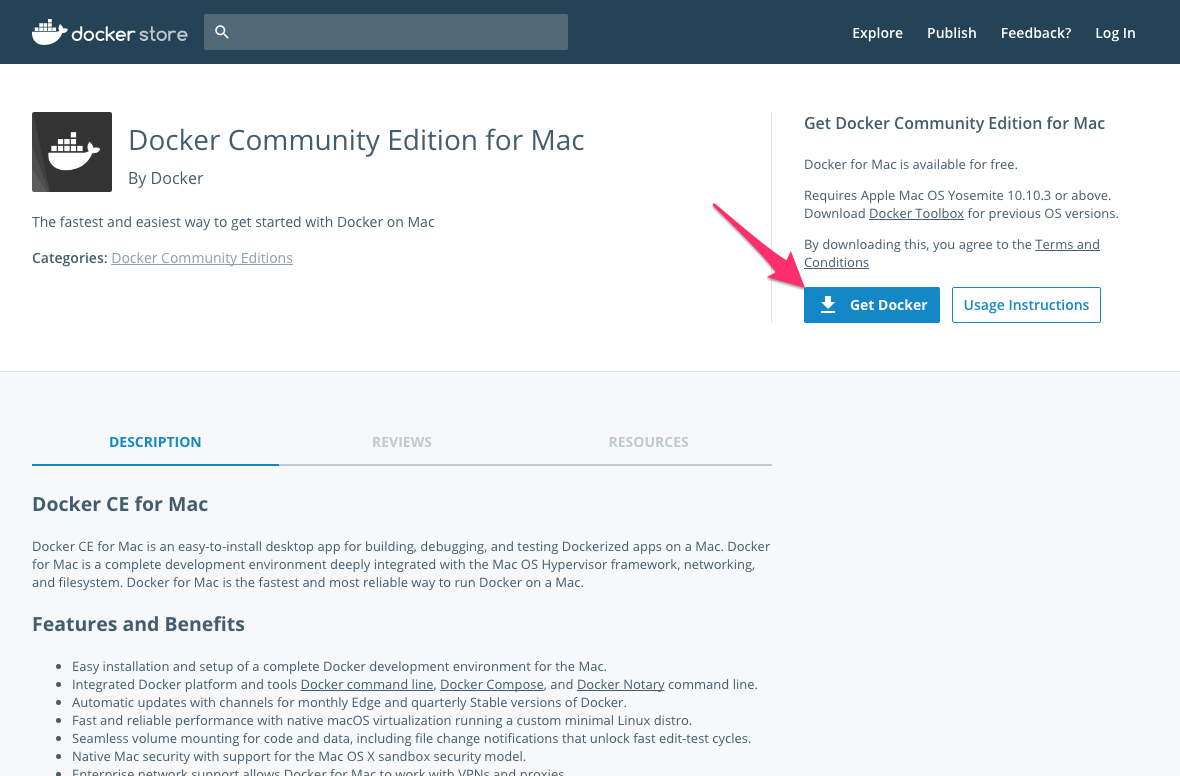The image size is (1180, 776).
Task: Click the 'Docker CE for Mac' heading
Action: [120, 504]
